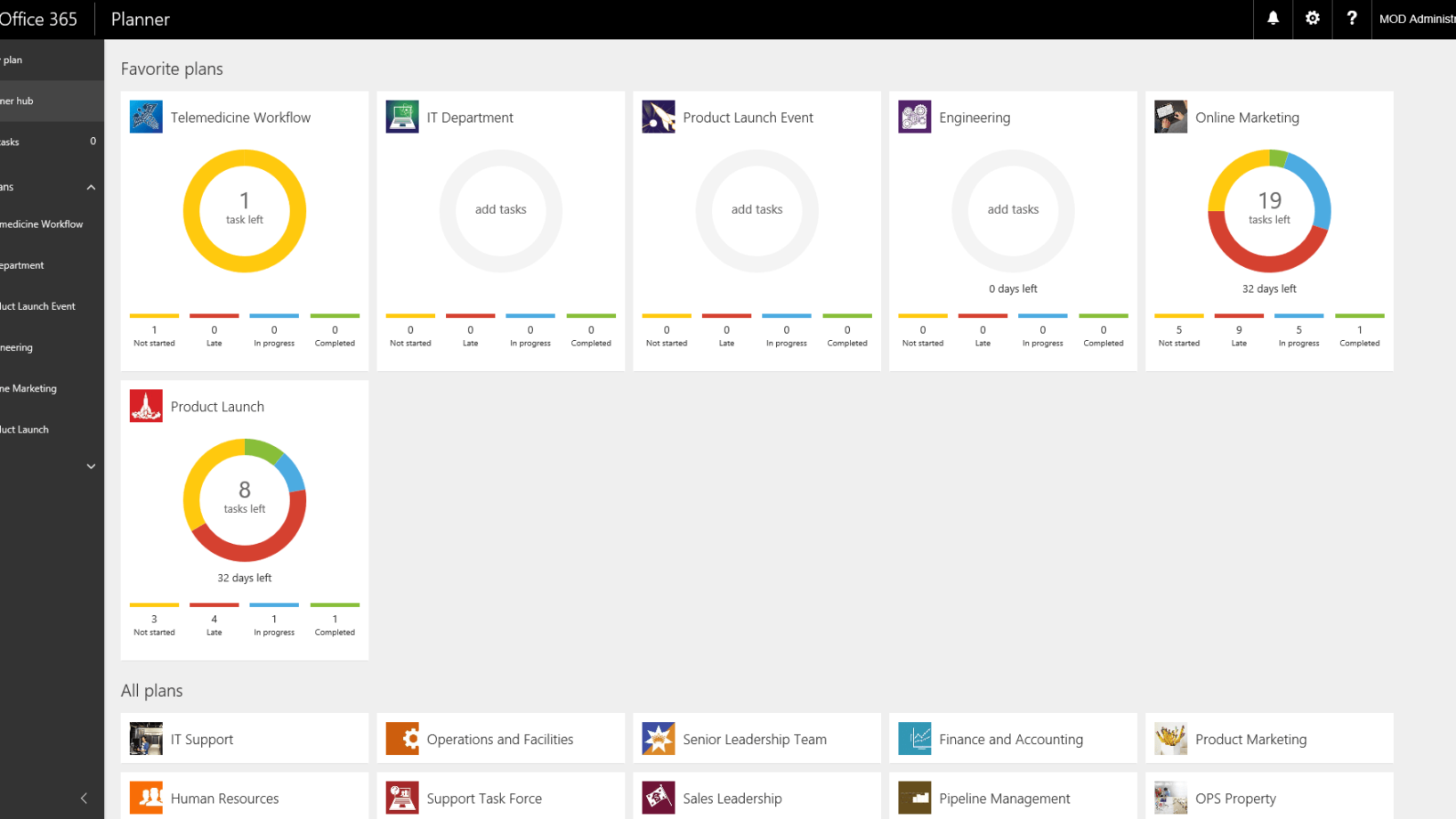Open the Operations and Facilities plan
This screenshot has height=819, width=1456.
pyautogui.click(x=501, y=738)
